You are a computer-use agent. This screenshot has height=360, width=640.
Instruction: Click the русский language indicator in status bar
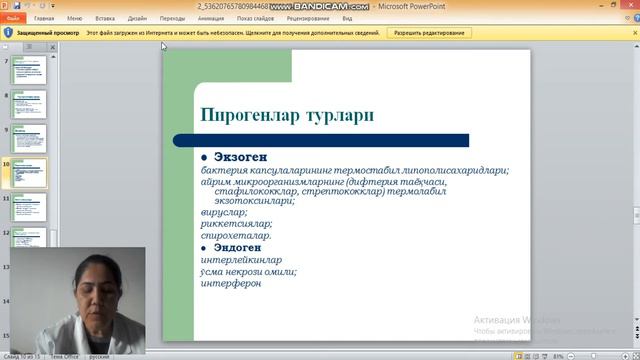[x=99, y=356]
